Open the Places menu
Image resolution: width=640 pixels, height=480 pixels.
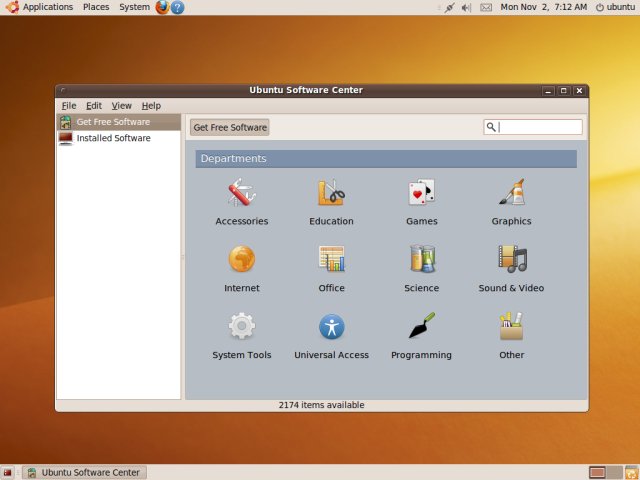pos(96,7)
